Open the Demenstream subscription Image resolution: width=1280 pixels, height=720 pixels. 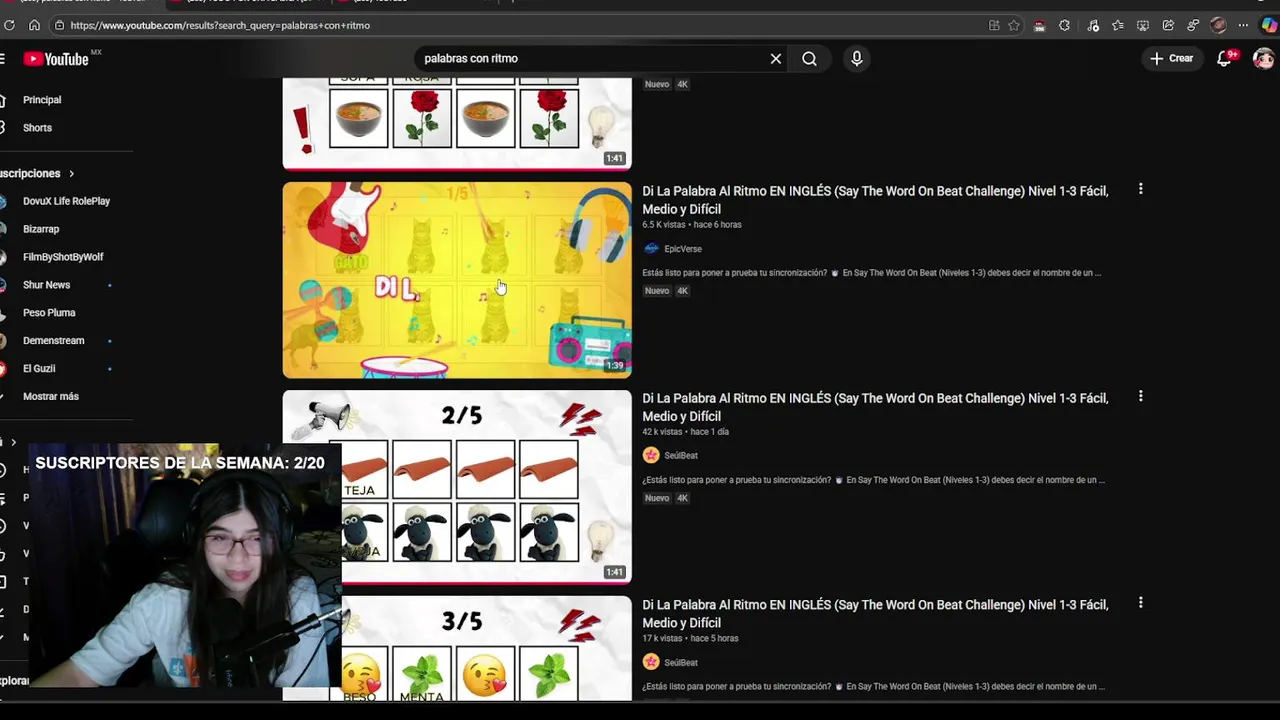pyautogui.click(x=54, y=341)
